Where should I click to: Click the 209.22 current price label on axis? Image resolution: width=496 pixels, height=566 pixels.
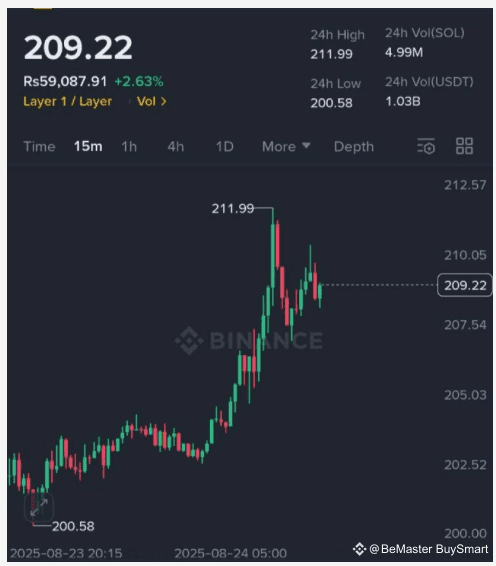pyautogui.click(x=465, y=285)
